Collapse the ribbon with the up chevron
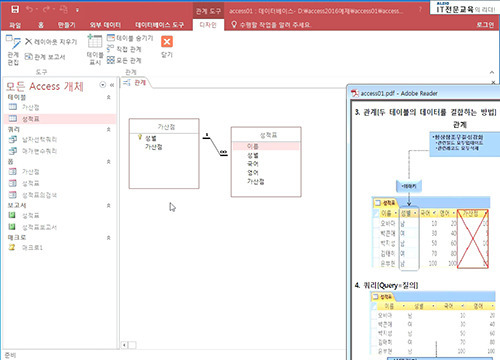Screen dimensions: 500x360 pos(492,72)
